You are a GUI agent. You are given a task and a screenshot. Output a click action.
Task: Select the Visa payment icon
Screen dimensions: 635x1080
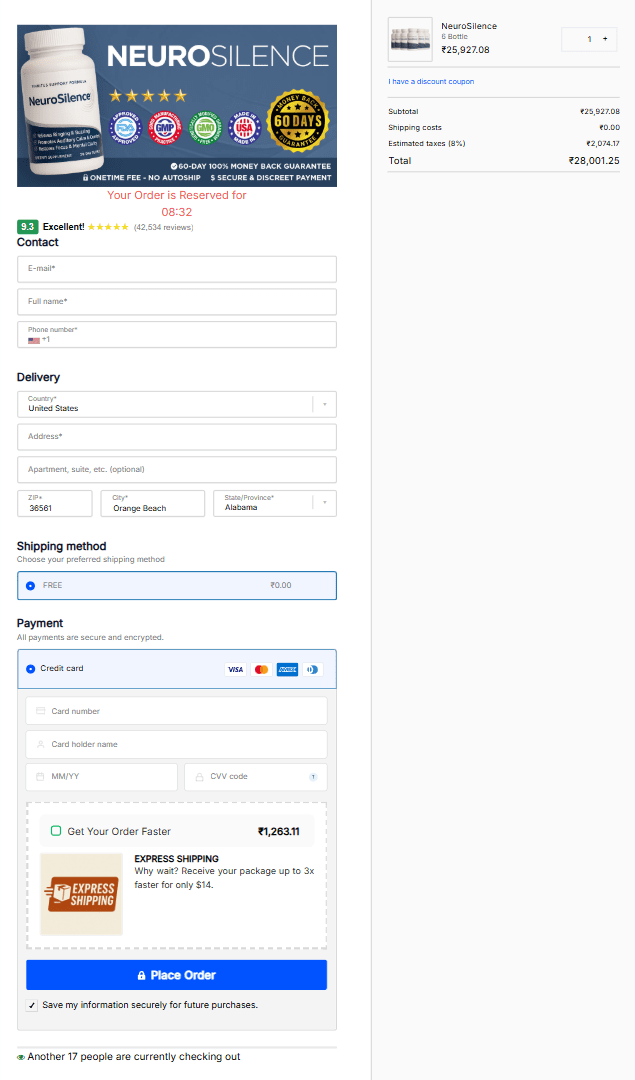coord(236,669)
